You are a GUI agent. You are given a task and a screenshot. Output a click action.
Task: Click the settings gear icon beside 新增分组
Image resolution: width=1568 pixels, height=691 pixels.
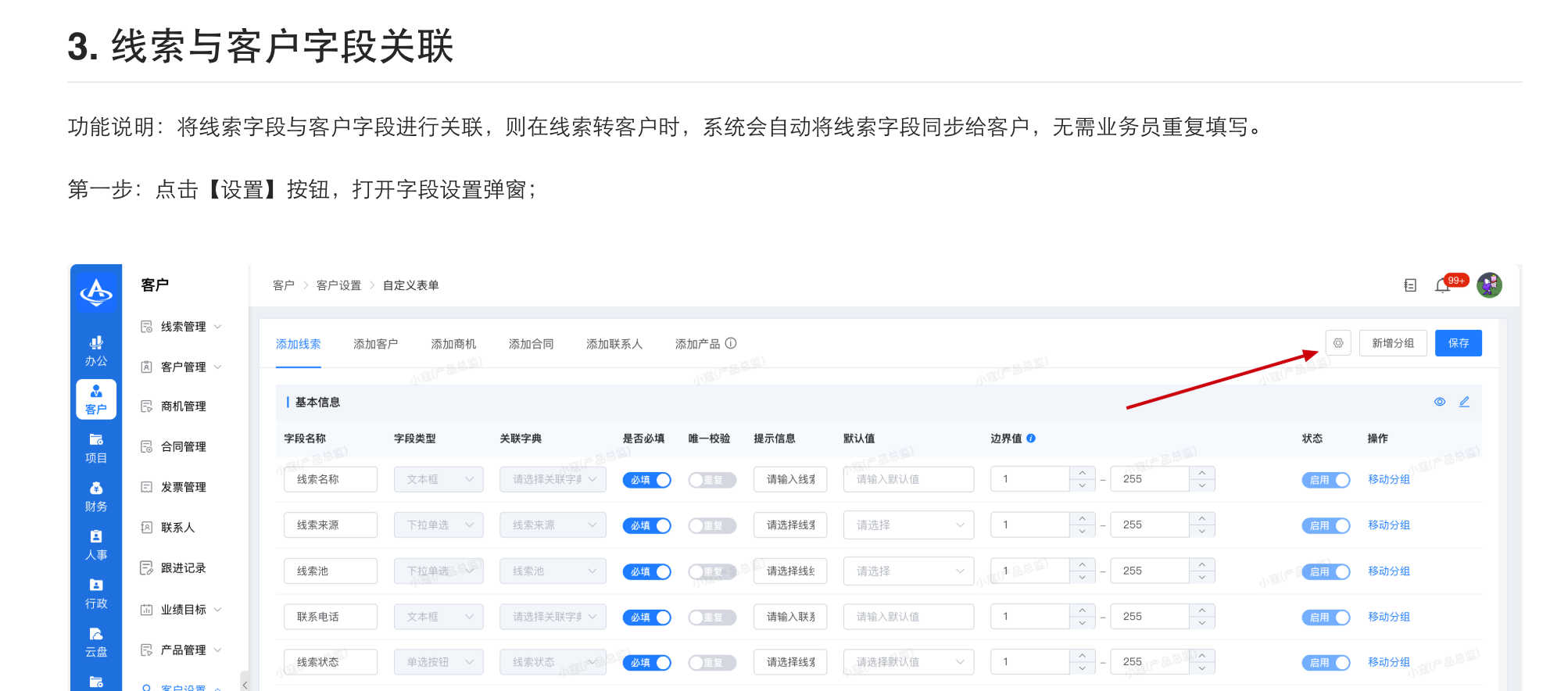(x=1337, y=343)
